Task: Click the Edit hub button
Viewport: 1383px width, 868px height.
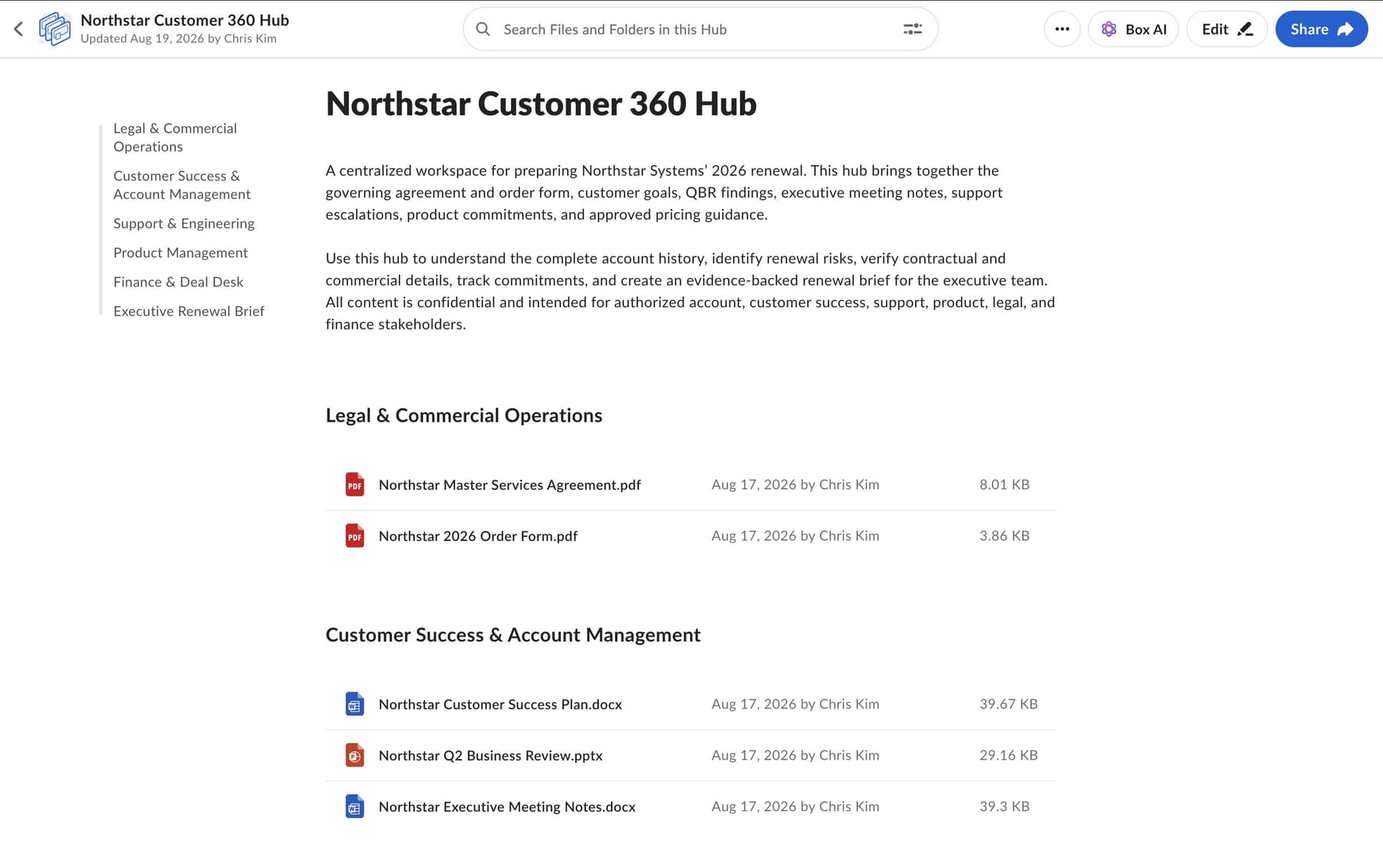Action: point(1227,29)
